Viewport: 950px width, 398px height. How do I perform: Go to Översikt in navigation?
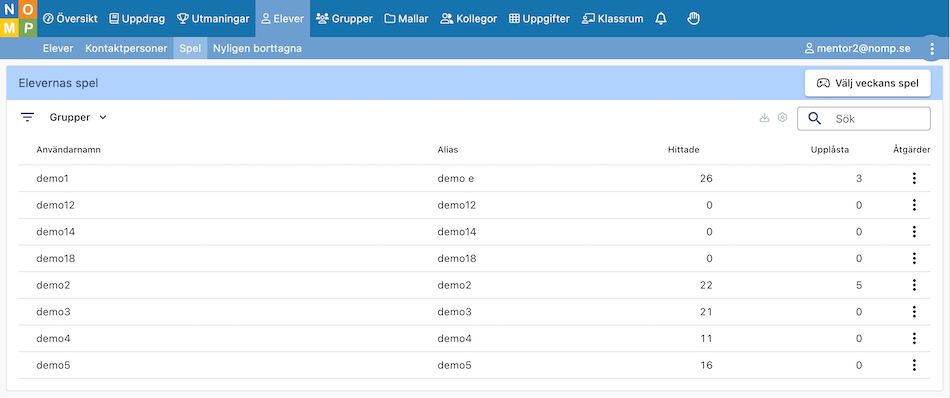point(70,19)
